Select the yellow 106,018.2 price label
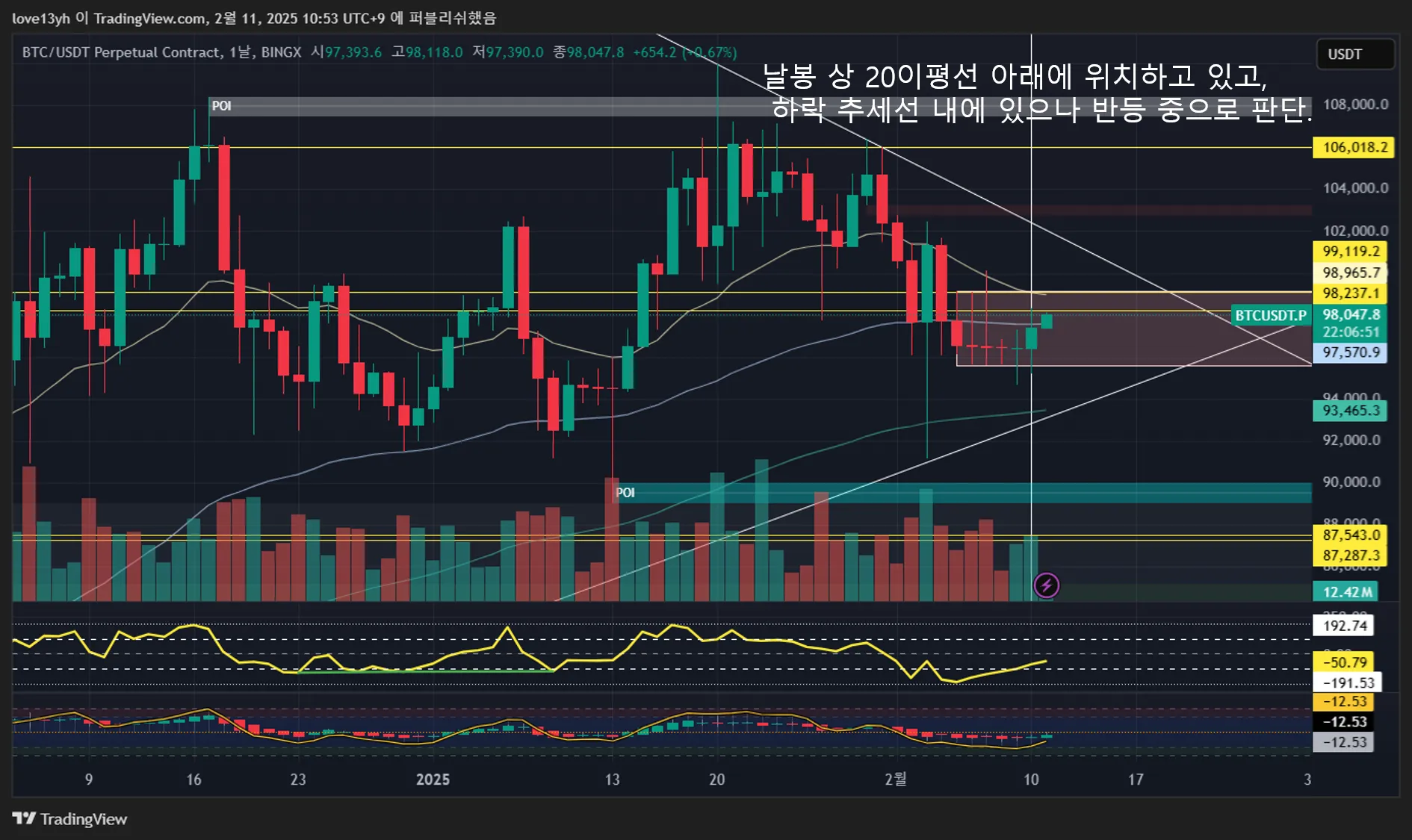The width and height of the screenshot is (1412, 840). [1354, 147]
